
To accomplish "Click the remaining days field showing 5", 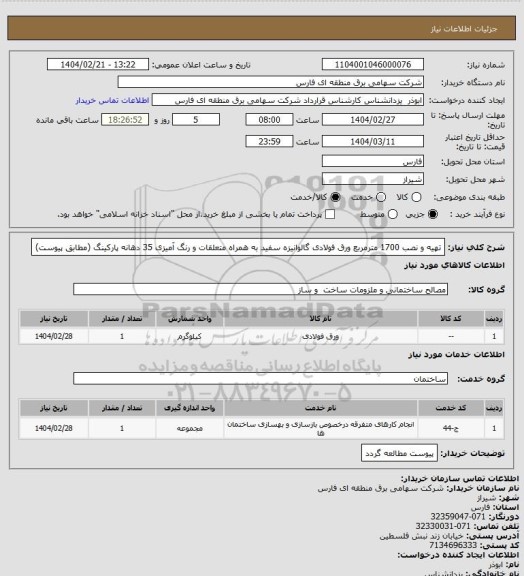I will [196, 120].
